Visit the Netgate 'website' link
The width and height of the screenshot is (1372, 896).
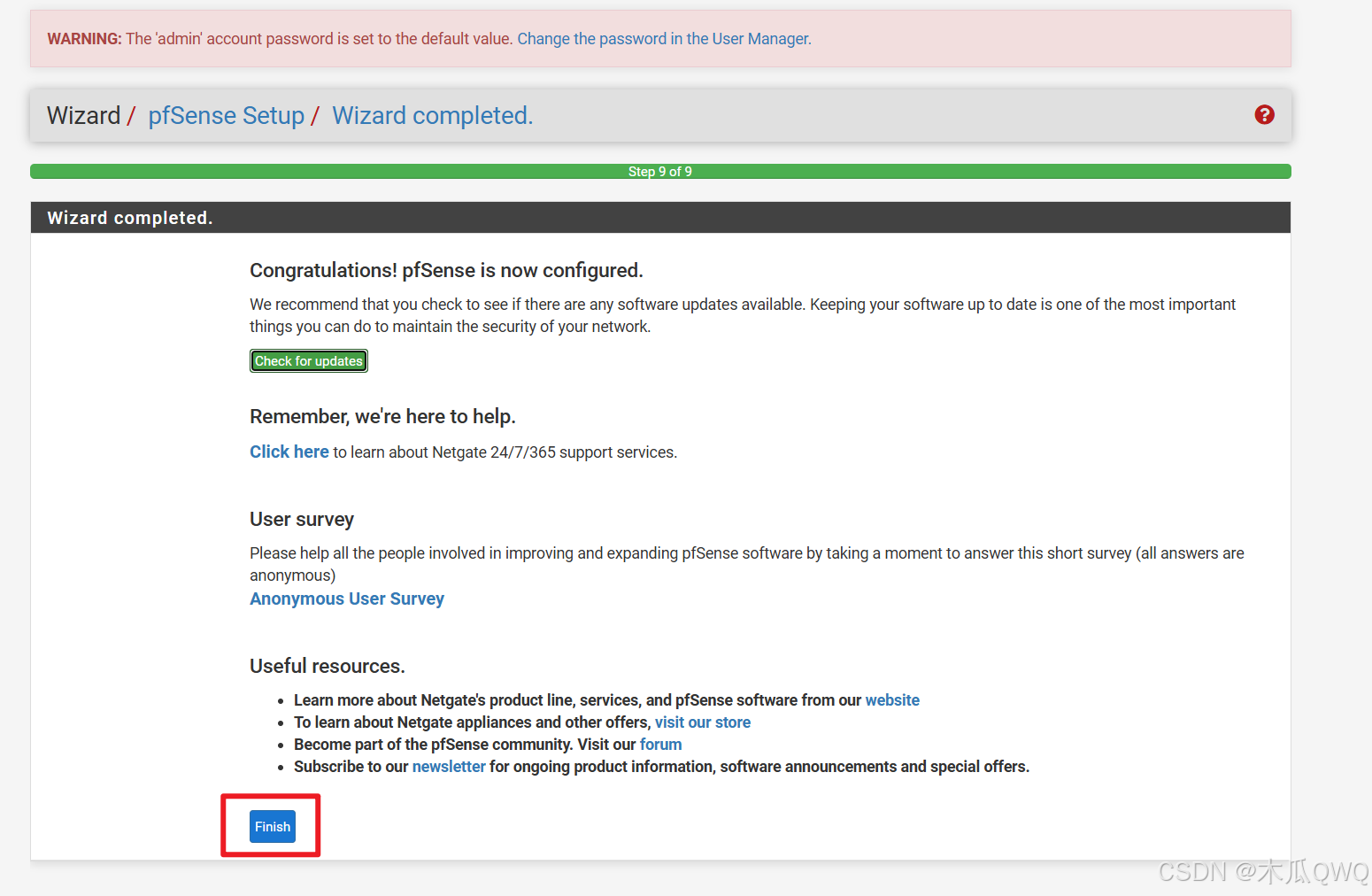point(892,700)
